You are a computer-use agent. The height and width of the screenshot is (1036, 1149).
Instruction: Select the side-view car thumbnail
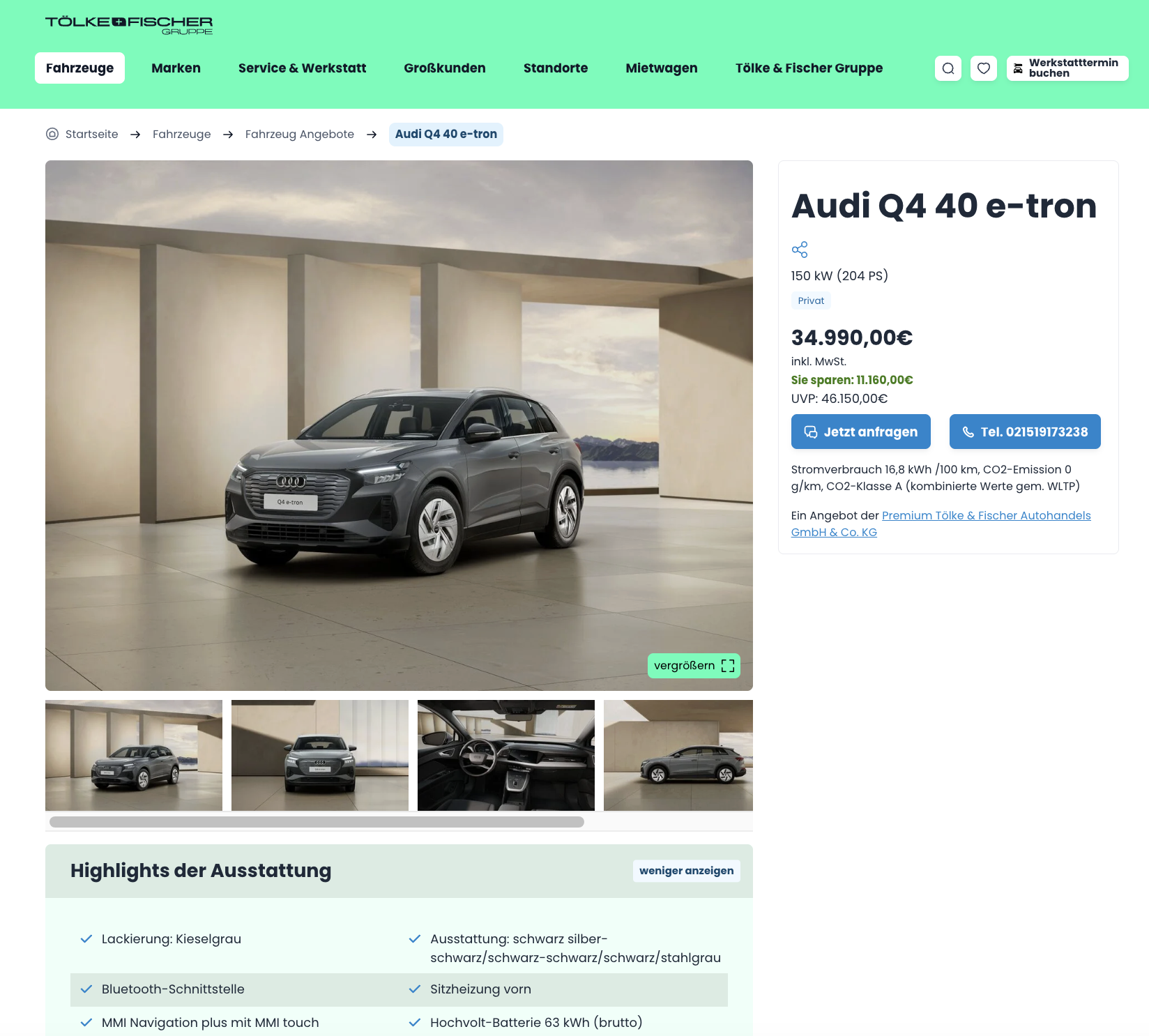[x=678, y=755]
